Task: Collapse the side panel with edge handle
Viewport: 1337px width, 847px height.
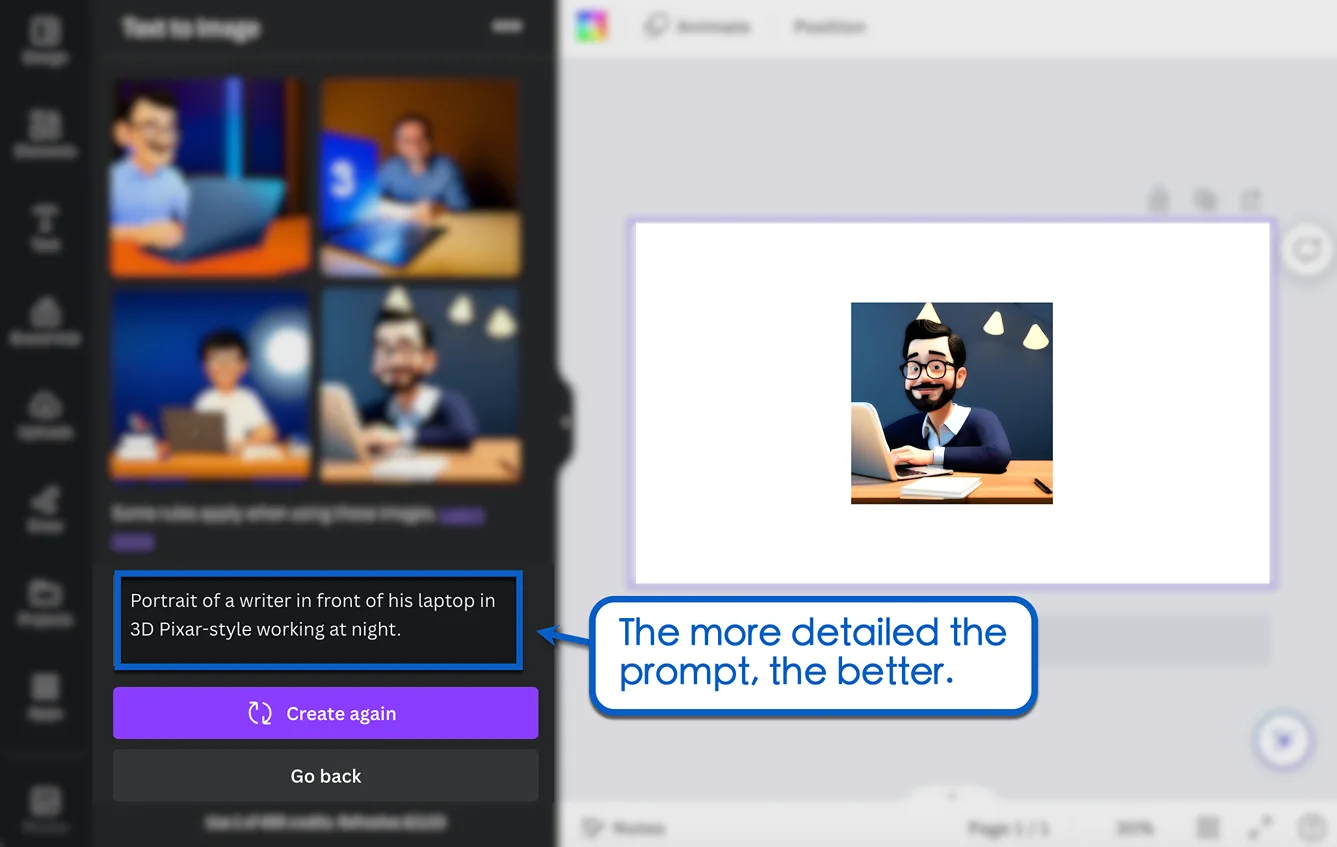Action: tap(565, 422)
